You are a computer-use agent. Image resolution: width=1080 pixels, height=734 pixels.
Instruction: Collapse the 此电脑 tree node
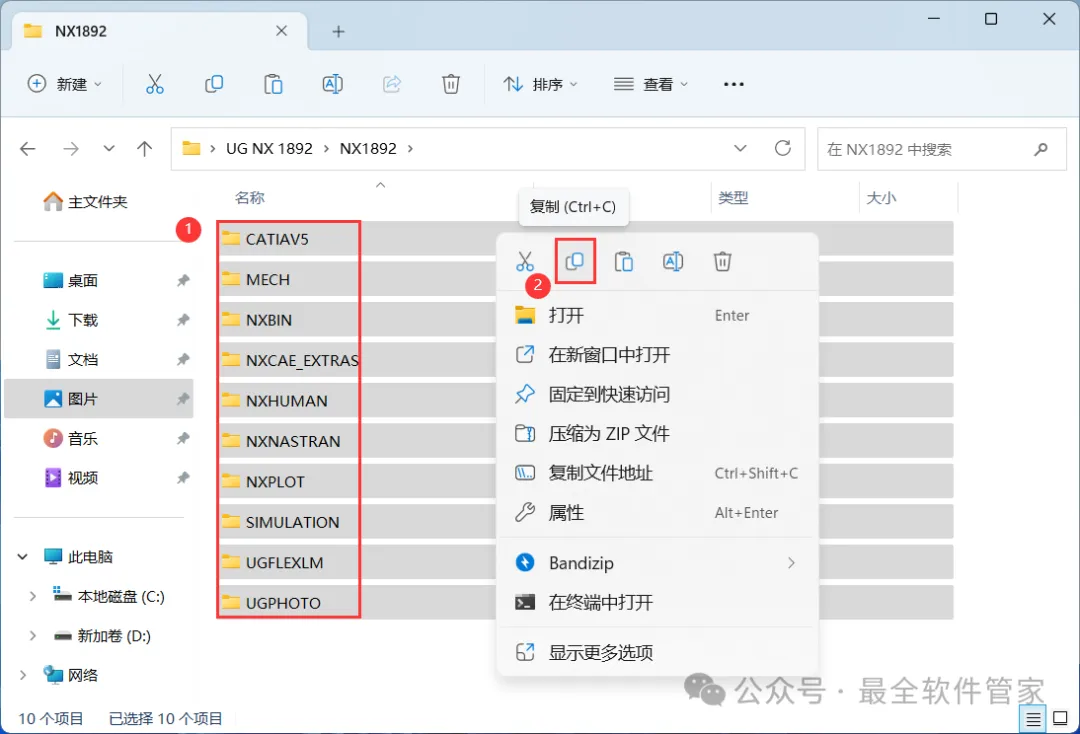tap(23, 556)
